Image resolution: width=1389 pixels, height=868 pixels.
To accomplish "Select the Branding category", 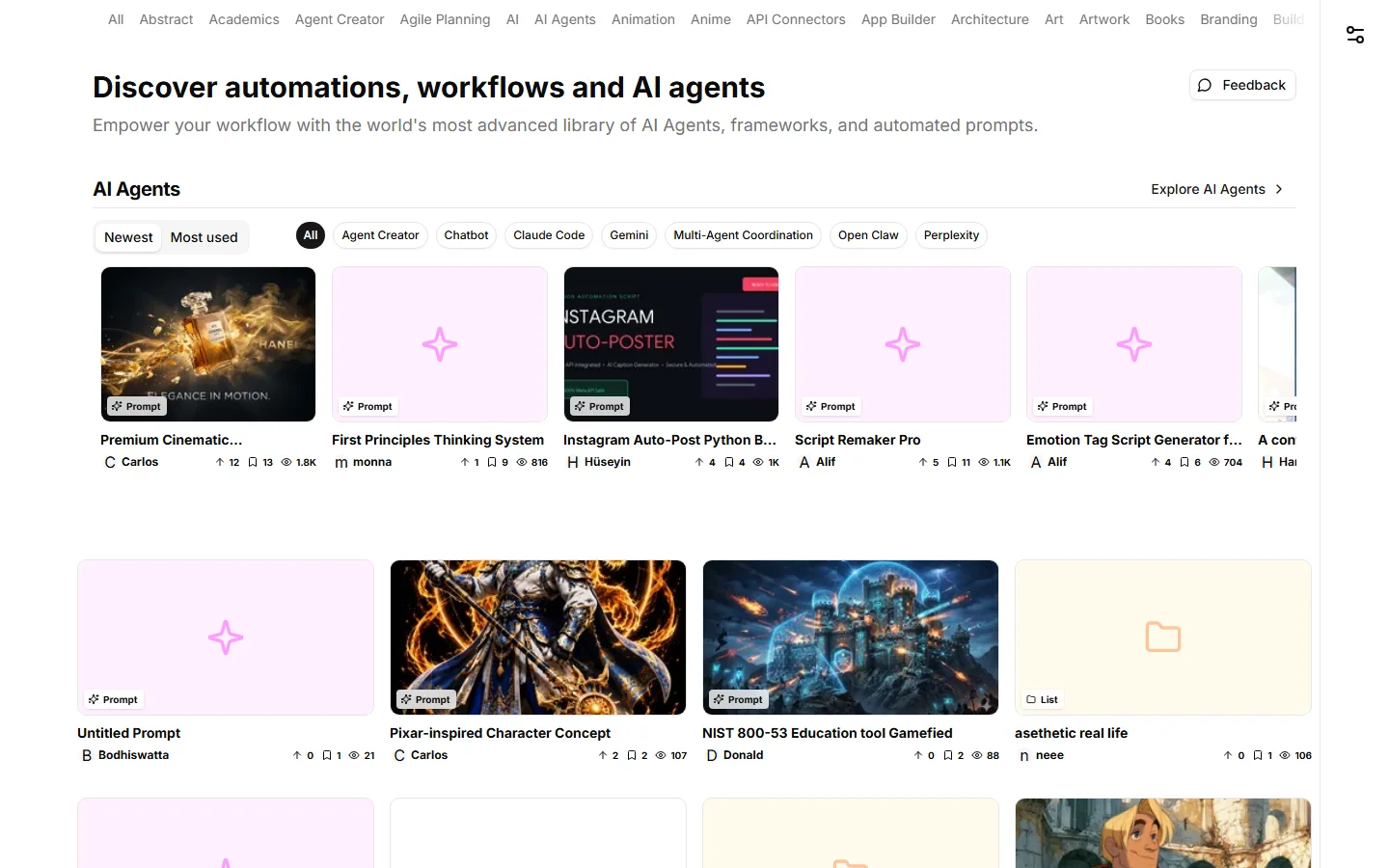I will coord(1229,19).
